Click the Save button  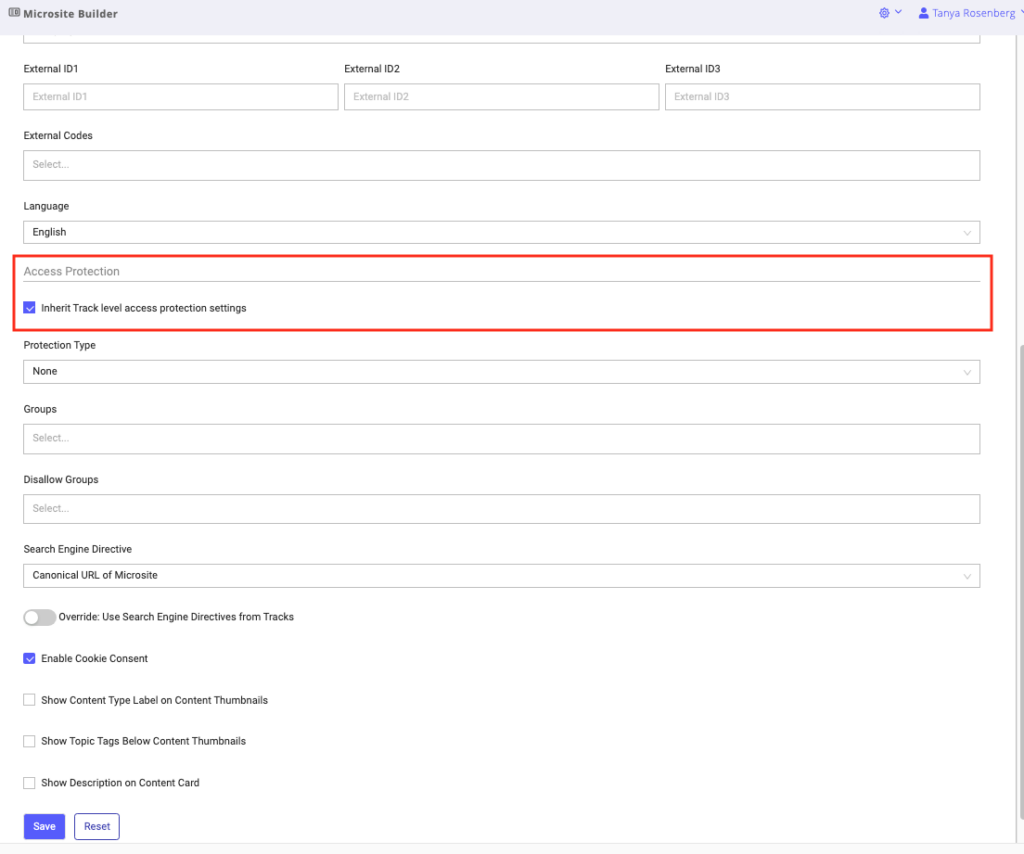[x=44, y=827]
